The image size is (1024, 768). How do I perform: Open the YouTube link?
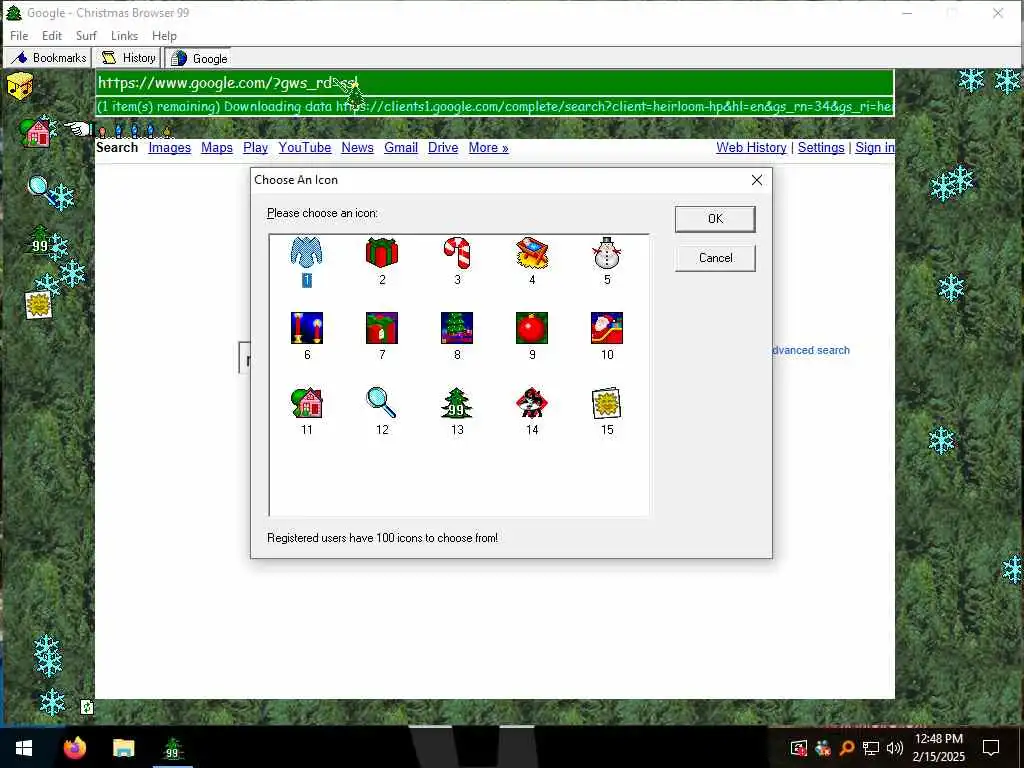[305, 148]
